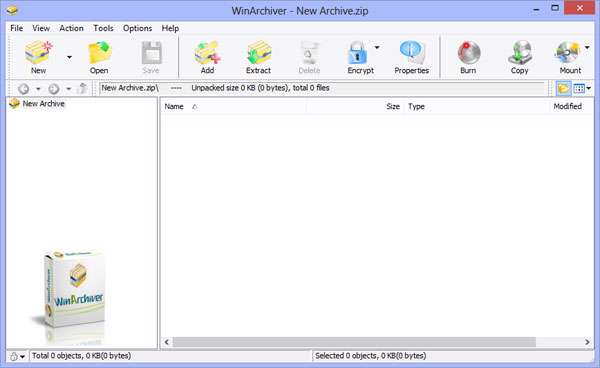This screenshot has width=600, height=368.
Task: Open the Tools menu
Action: (103, 28)
